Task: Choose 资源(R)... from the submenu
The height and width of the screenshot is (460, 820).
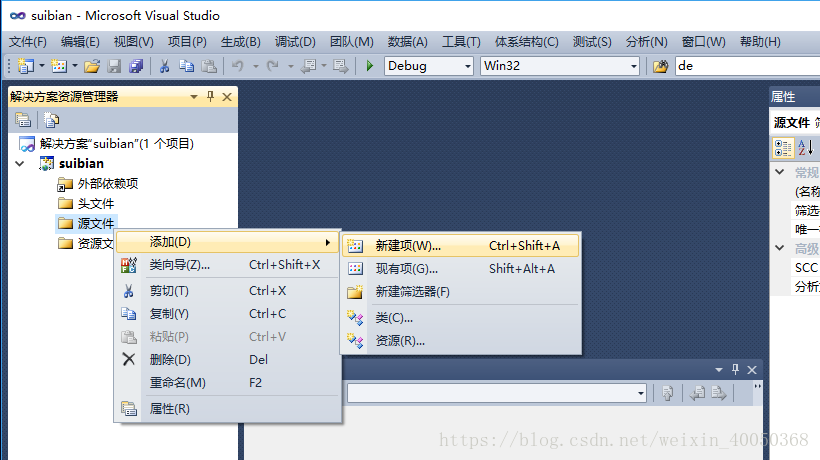Action: pyautogui.click(x=460, y=341)
